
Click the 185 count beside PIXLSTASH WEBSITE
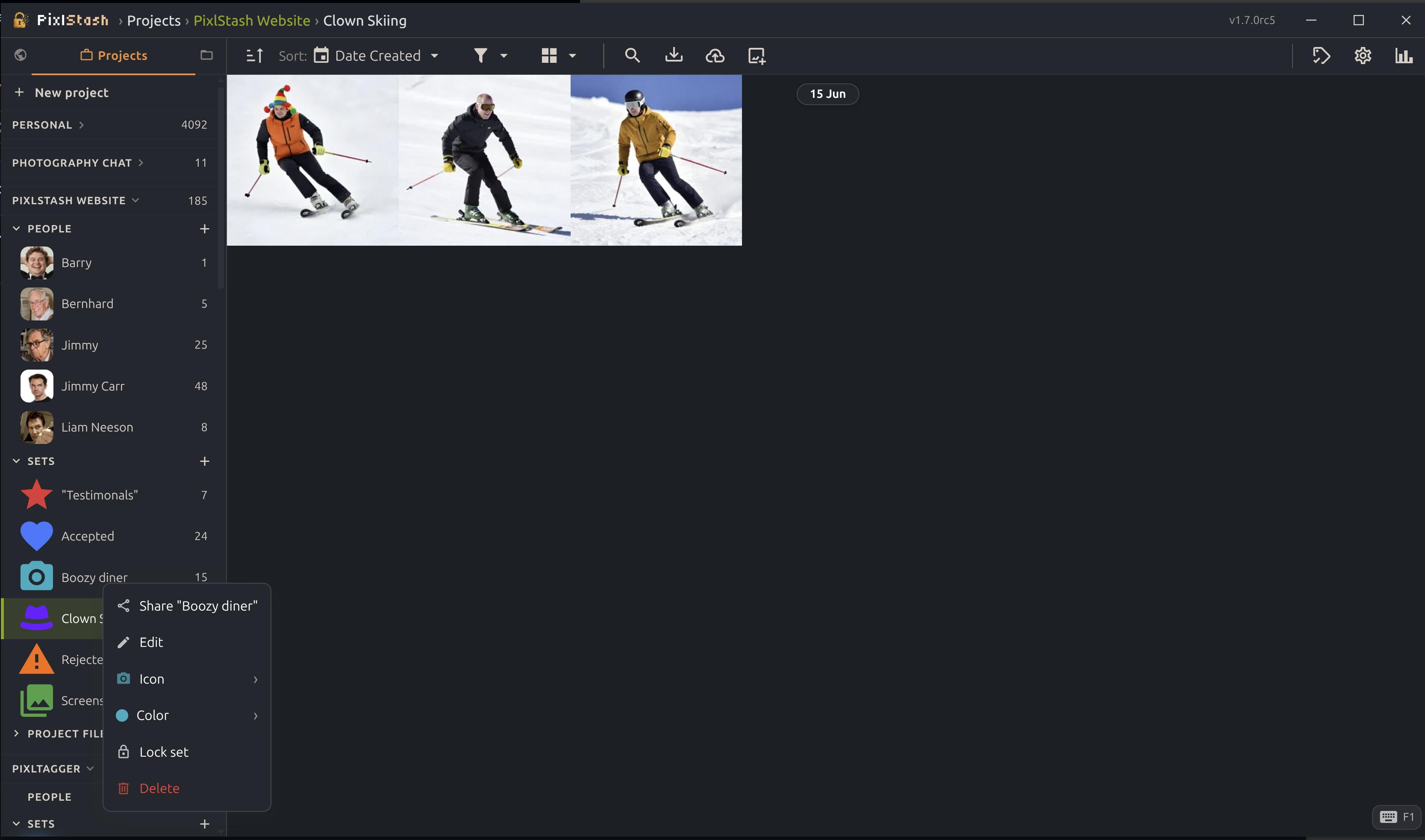(197, 200)
